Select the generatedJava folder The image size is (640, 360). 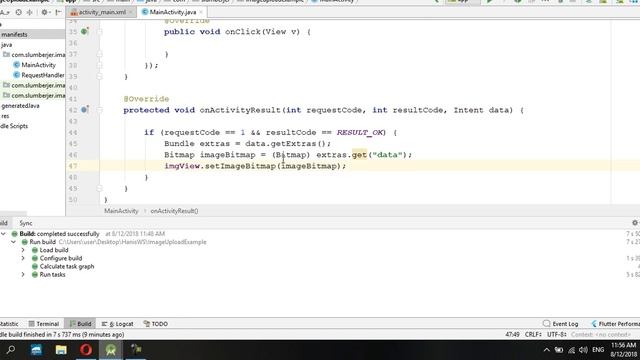click(20, 106)
